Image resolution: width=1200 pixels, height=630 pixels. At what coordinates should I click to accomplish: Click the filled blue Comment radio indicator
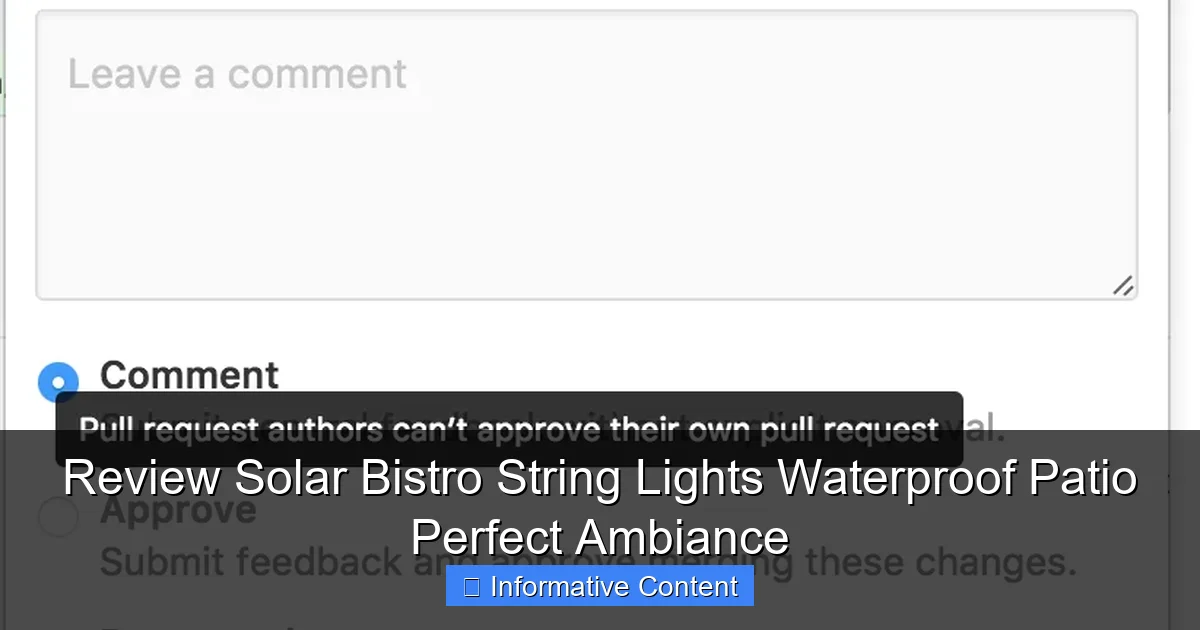coord(58,382)
